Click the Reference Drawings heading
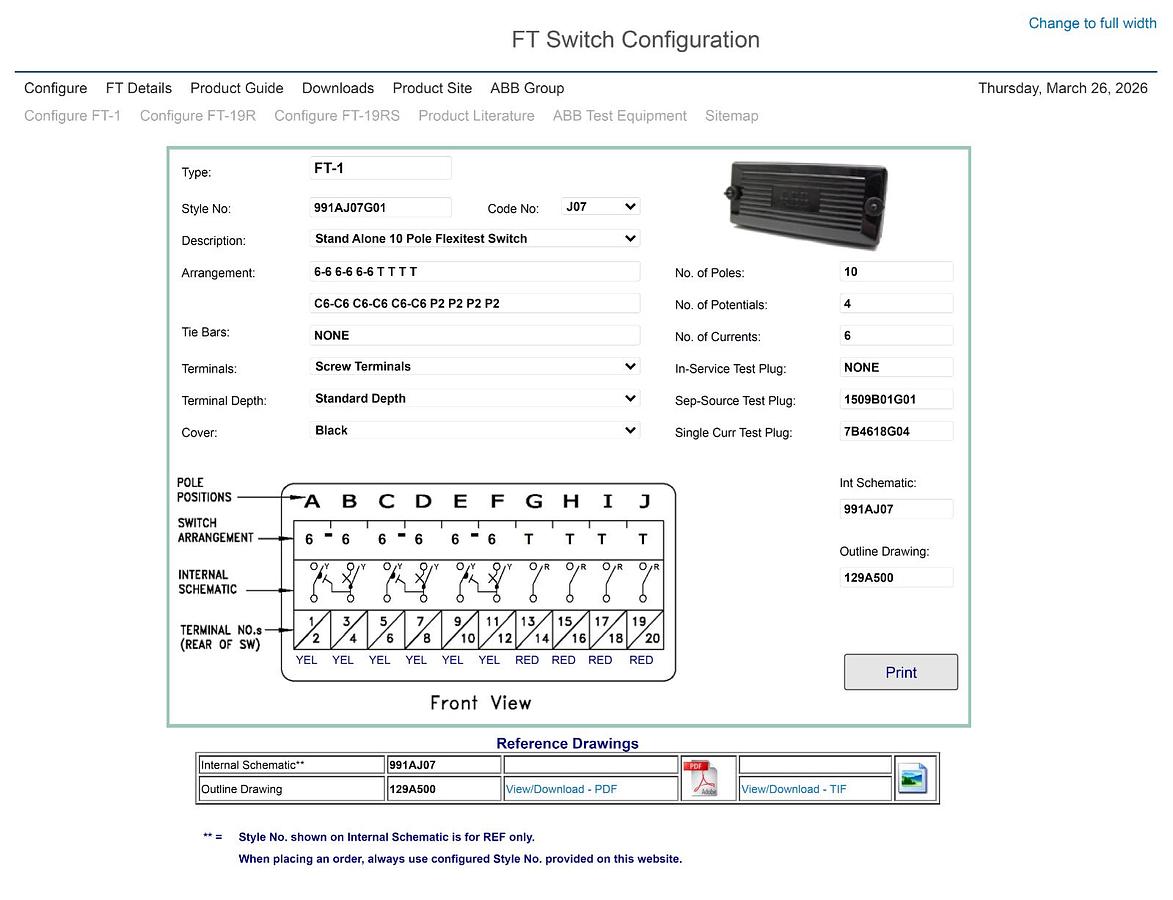 tap(567, 744)
